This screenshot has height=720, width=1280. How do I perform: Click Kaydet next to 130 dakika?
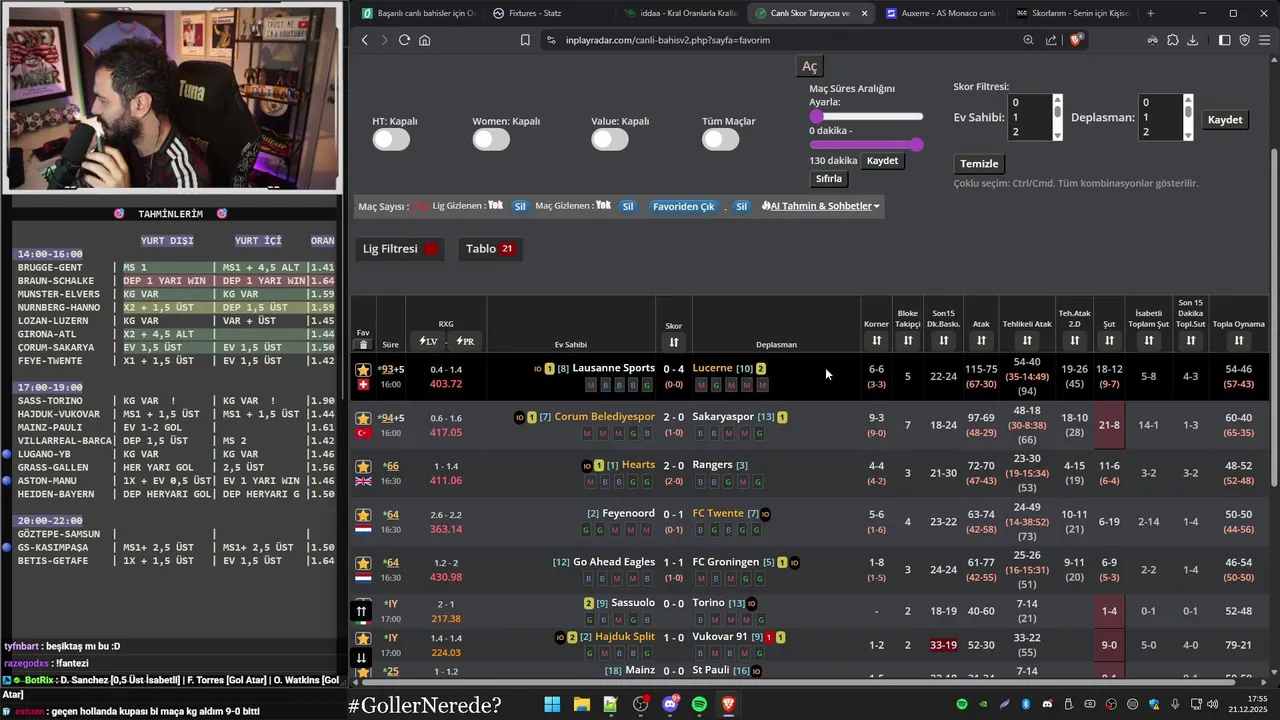(x=882, y=161)
